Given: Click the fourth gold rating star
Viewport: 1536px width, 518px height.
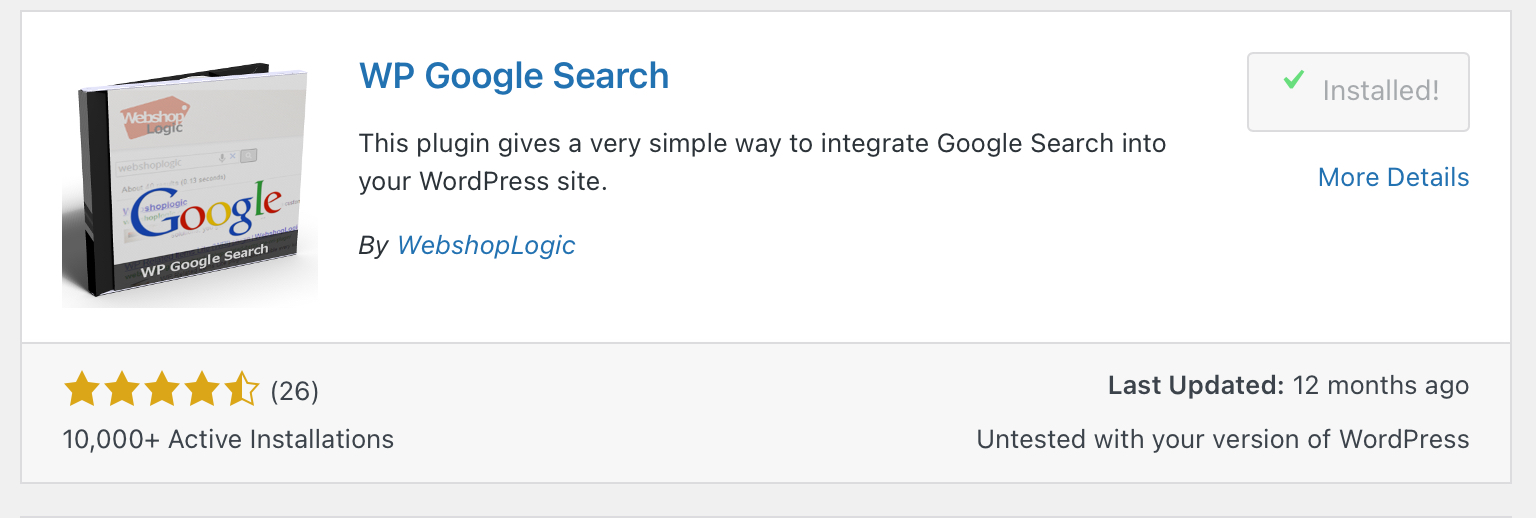Looking at the screenshot, I should [201, 390].
